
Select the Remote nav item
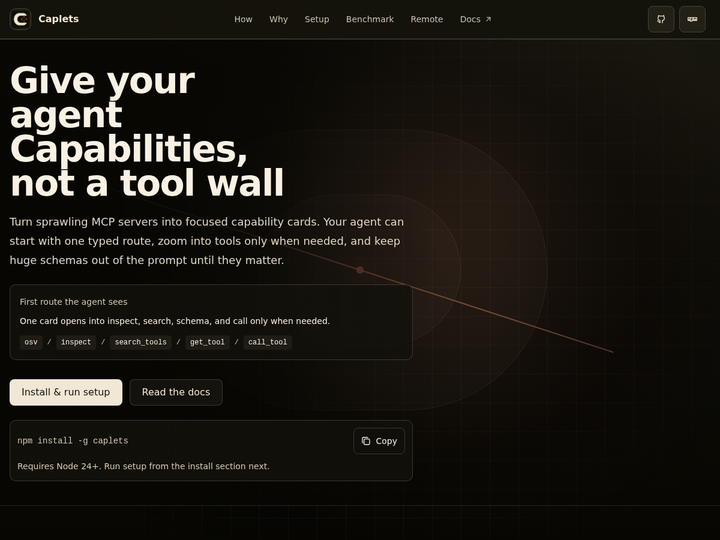(427, 19)
